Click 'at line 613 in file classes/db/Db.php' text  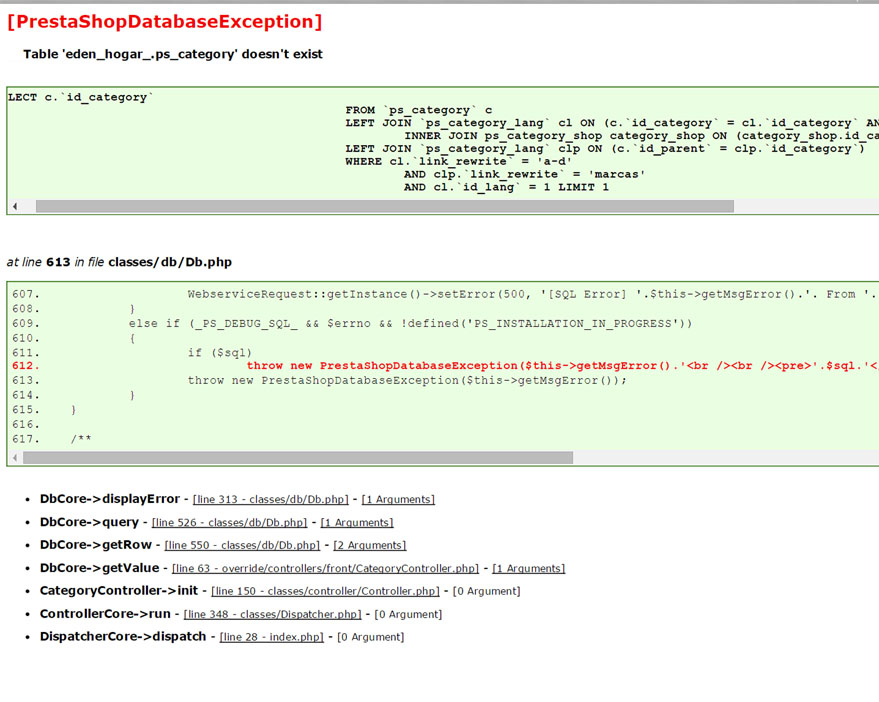pyautogui.click(x=119, y=262)
